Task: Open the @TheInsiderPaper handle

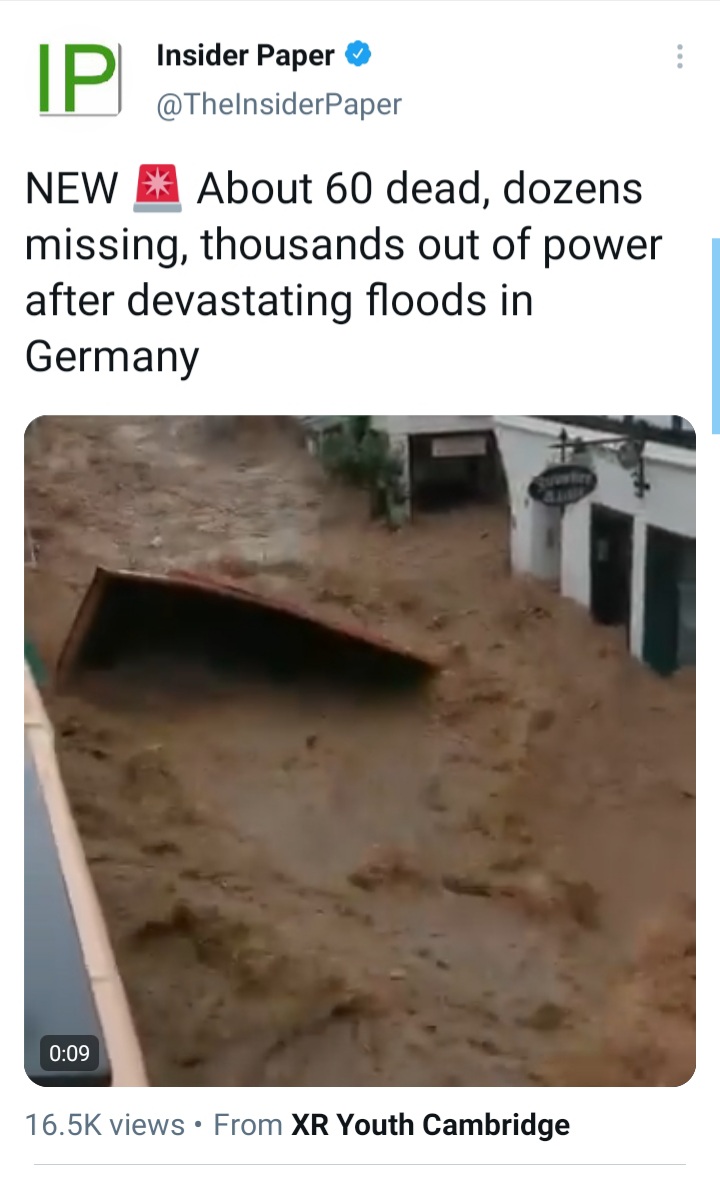Action: pyautogui.click(x=279, y=105)
